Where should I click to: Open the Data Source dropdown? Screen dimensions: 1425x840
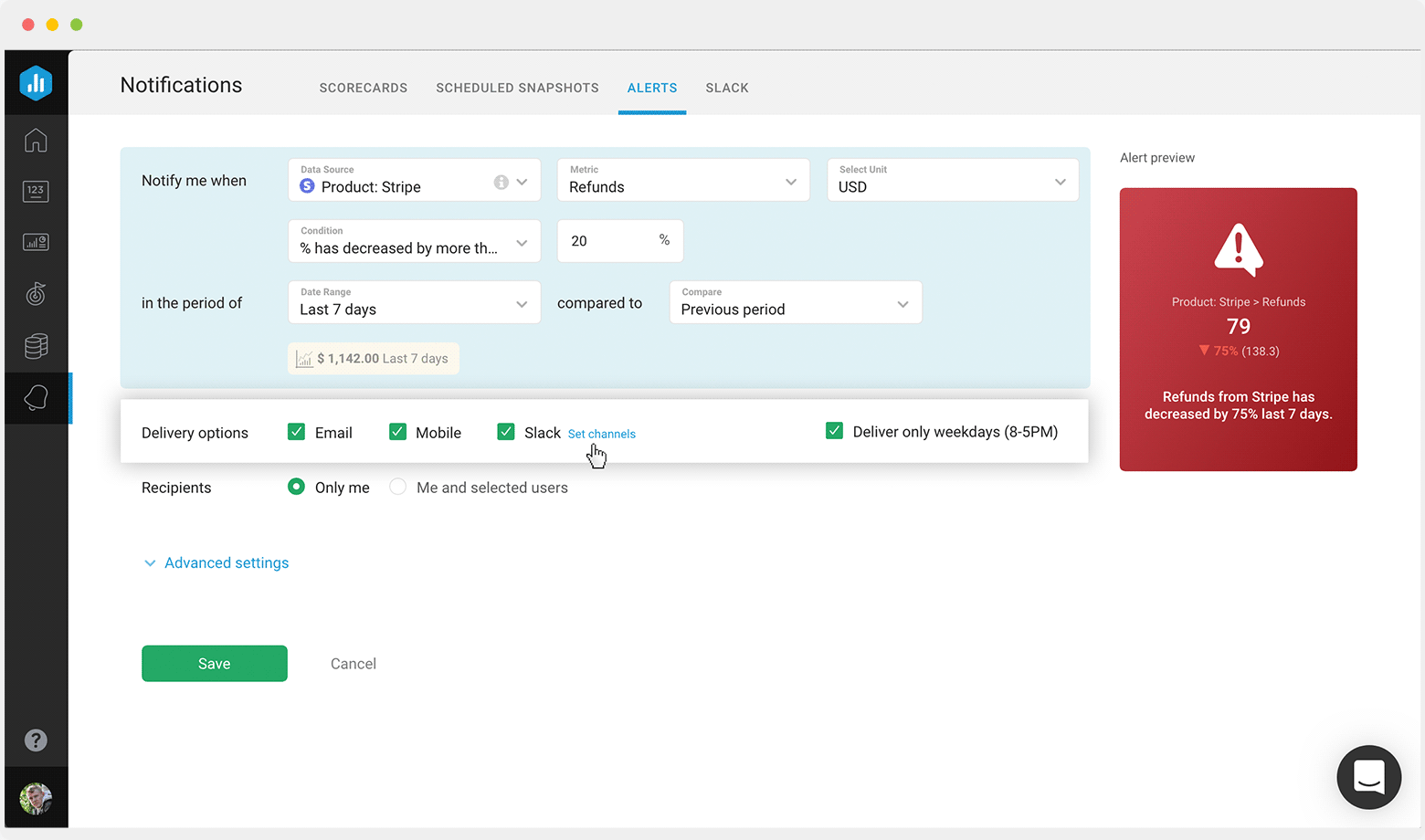point(415,180)
